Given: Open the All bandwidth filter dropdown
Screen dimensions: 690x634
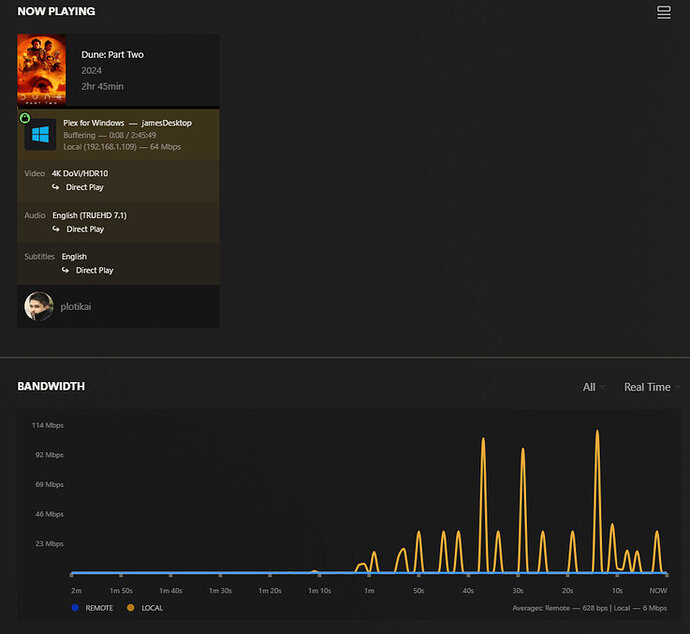Looking at the screenshot, I should (594, 387).
